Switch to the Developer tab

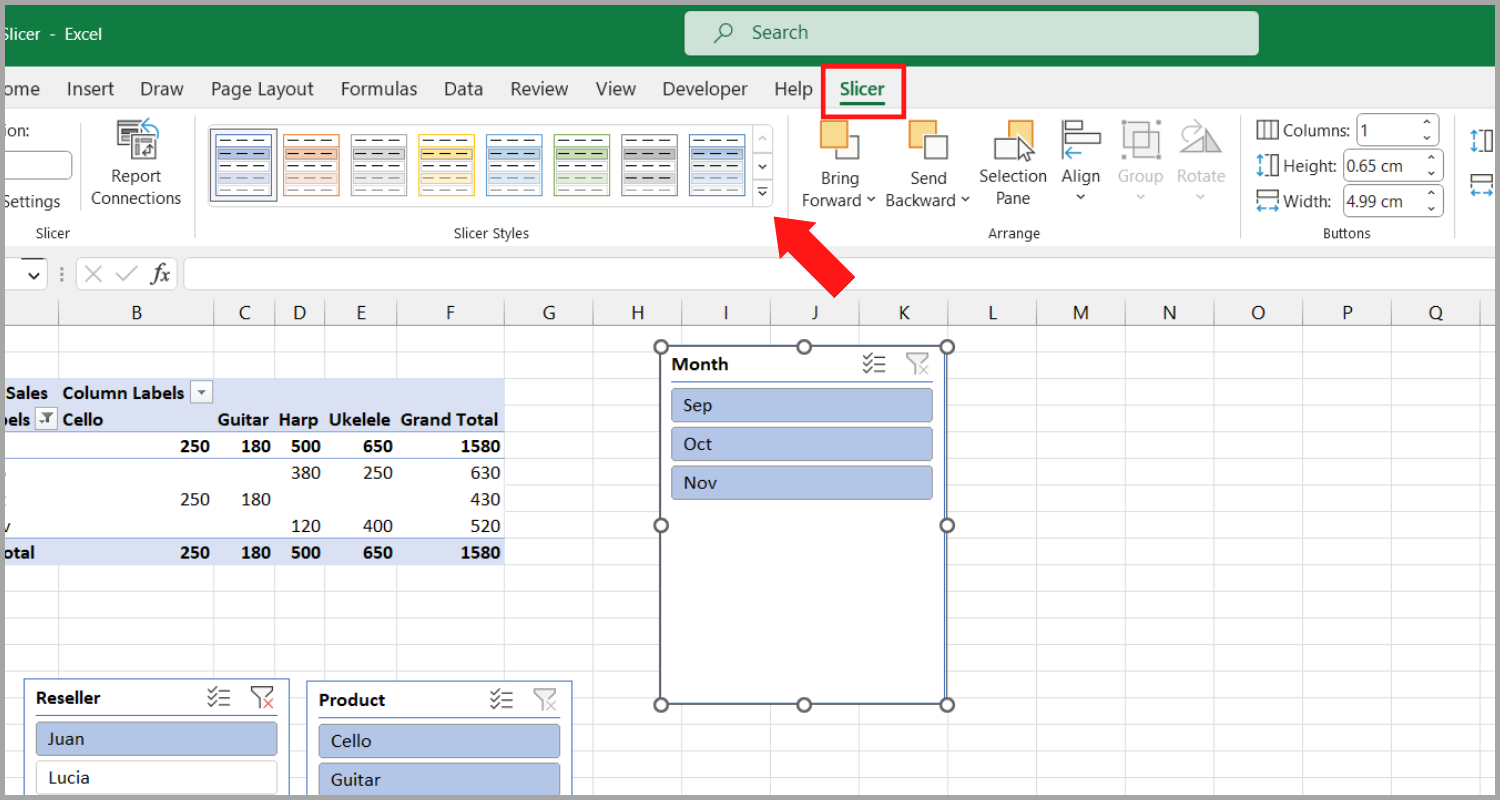[x=704, y=89]
